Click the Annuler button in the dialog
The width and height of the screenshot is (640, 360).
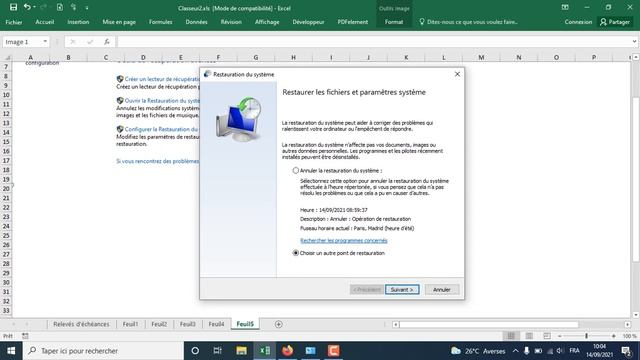pyautogui.click(x=442, y=289)
